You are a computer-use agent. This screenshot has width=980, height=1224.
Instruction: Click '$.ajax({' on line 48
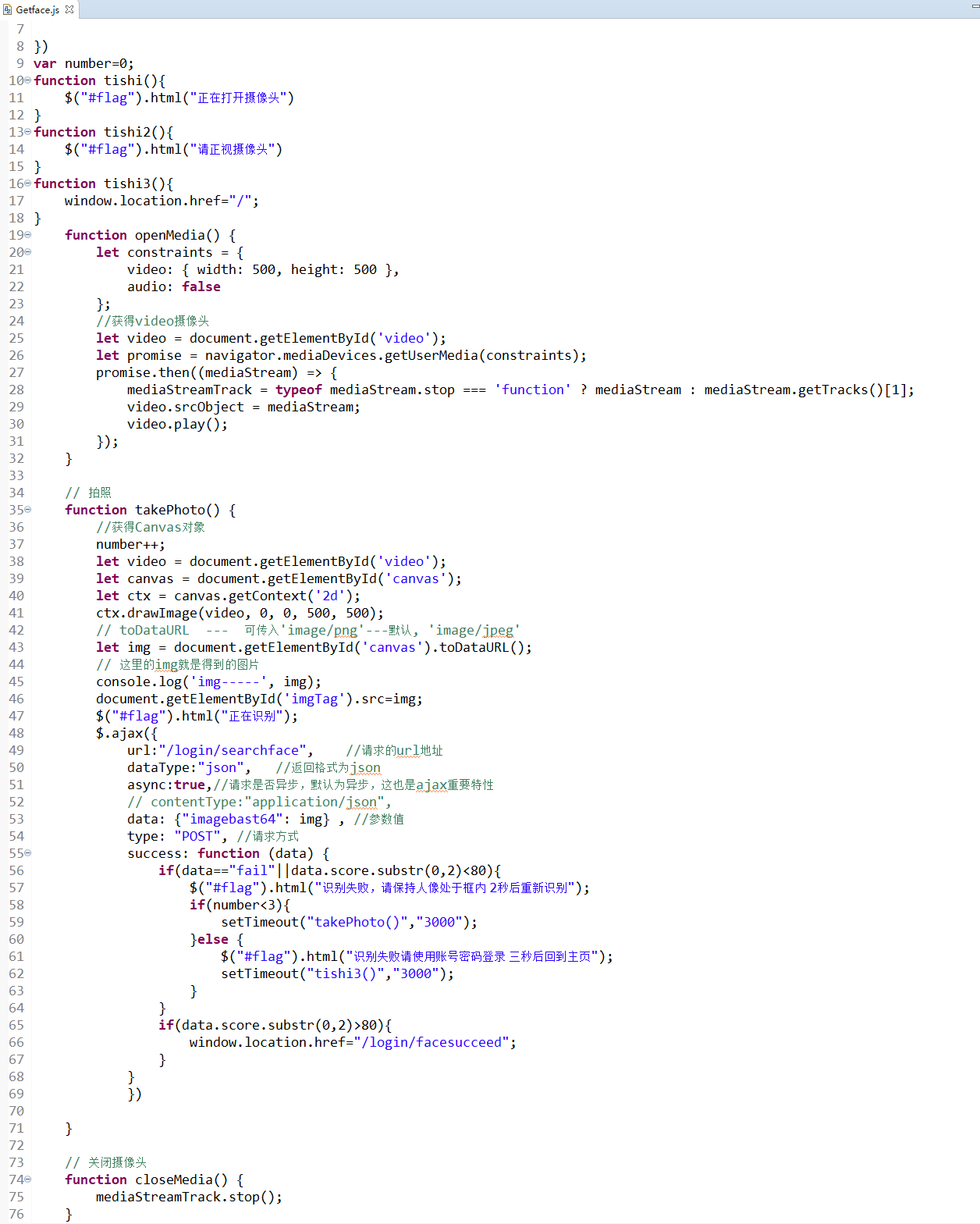126,733
